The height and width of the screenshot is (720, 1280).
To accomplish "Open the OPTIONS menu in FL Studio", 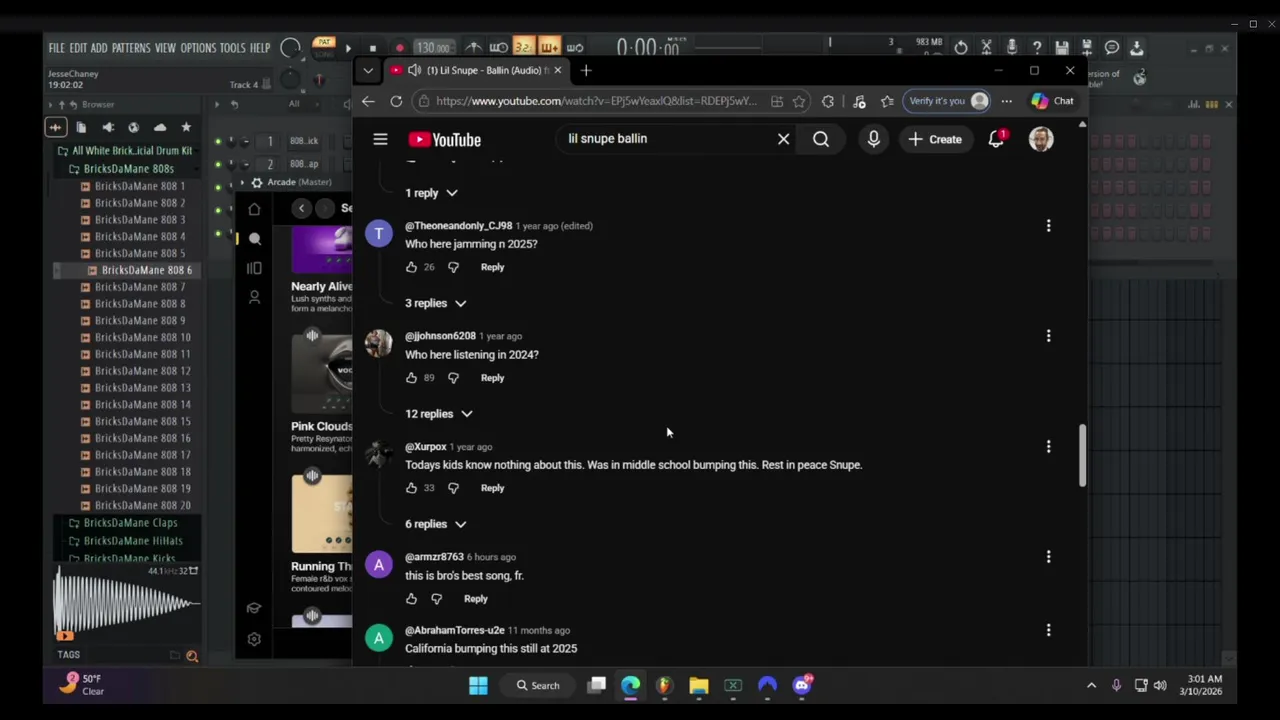I will (x=198, y=48).
